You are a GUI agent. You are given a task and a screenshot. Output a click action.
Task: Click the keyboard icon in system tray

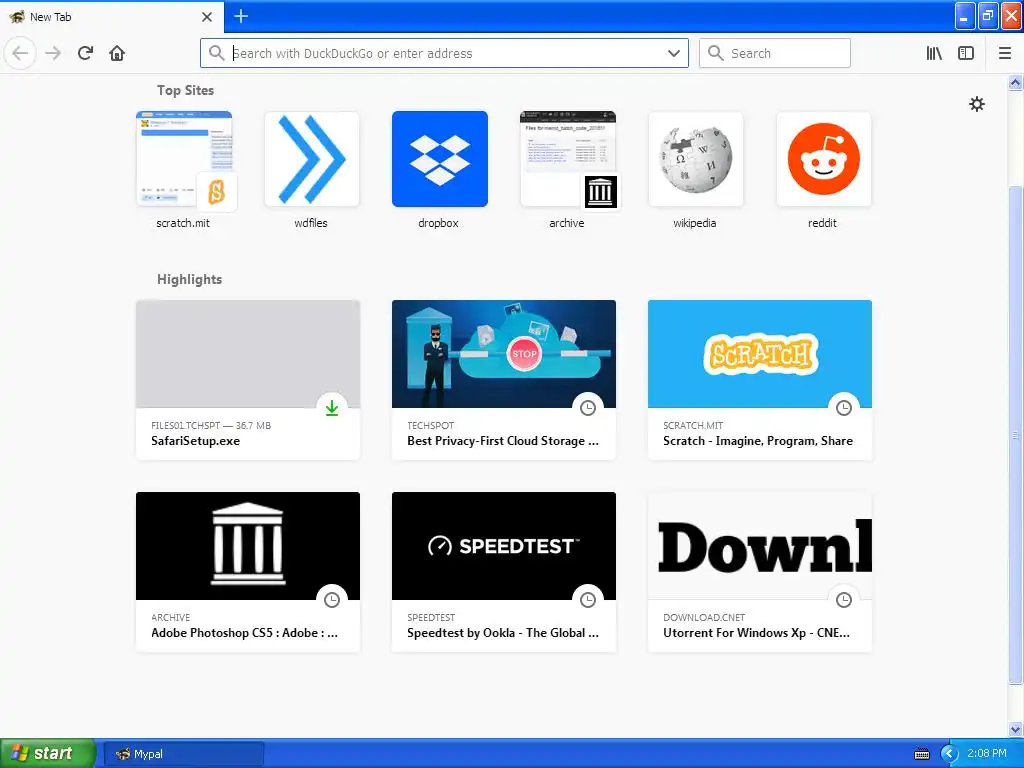tap(921, 754)
